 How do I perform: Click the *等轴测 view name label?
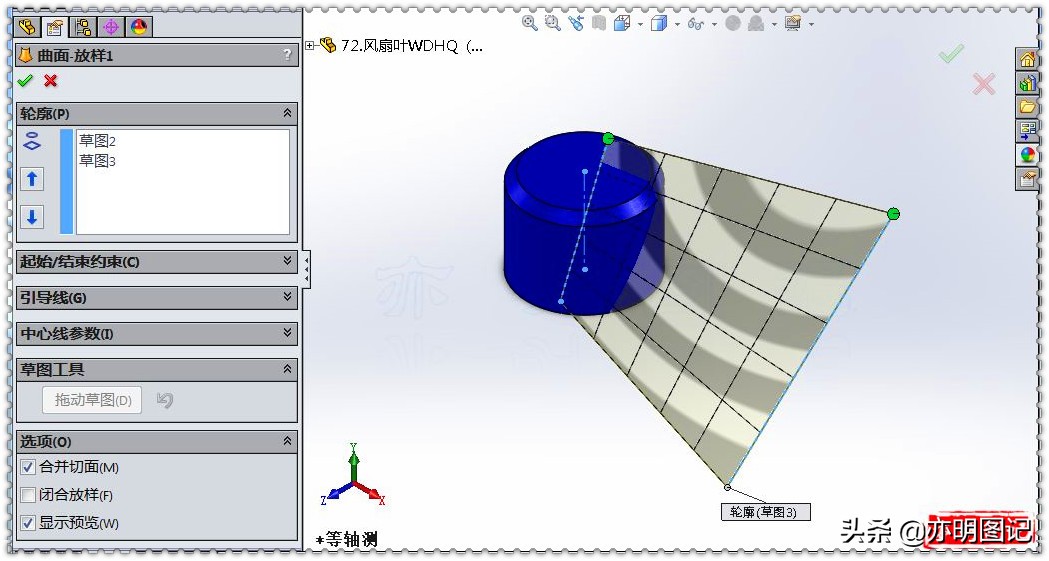(x=346, y=540)
